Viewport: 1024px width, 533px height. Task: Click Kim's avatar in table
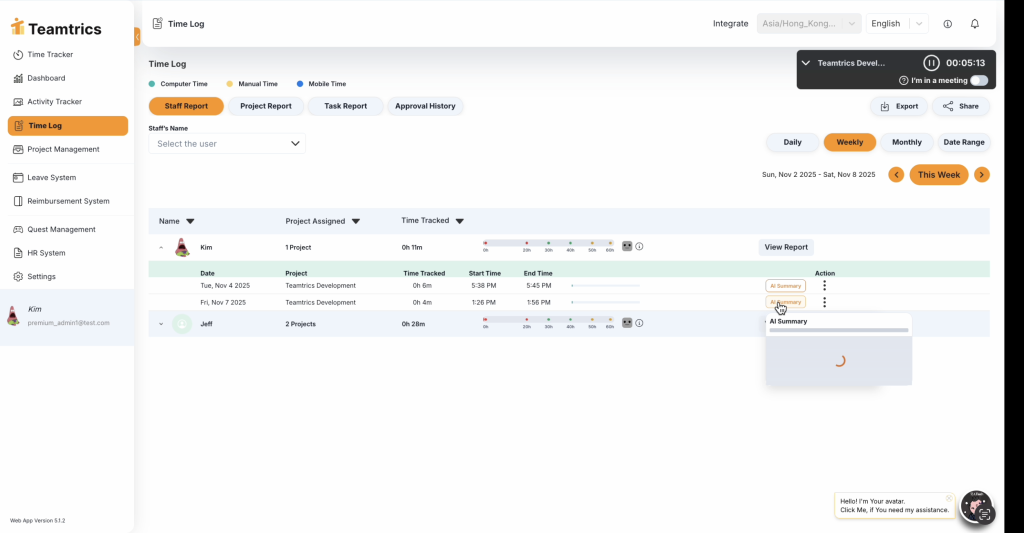coord(182,248)
